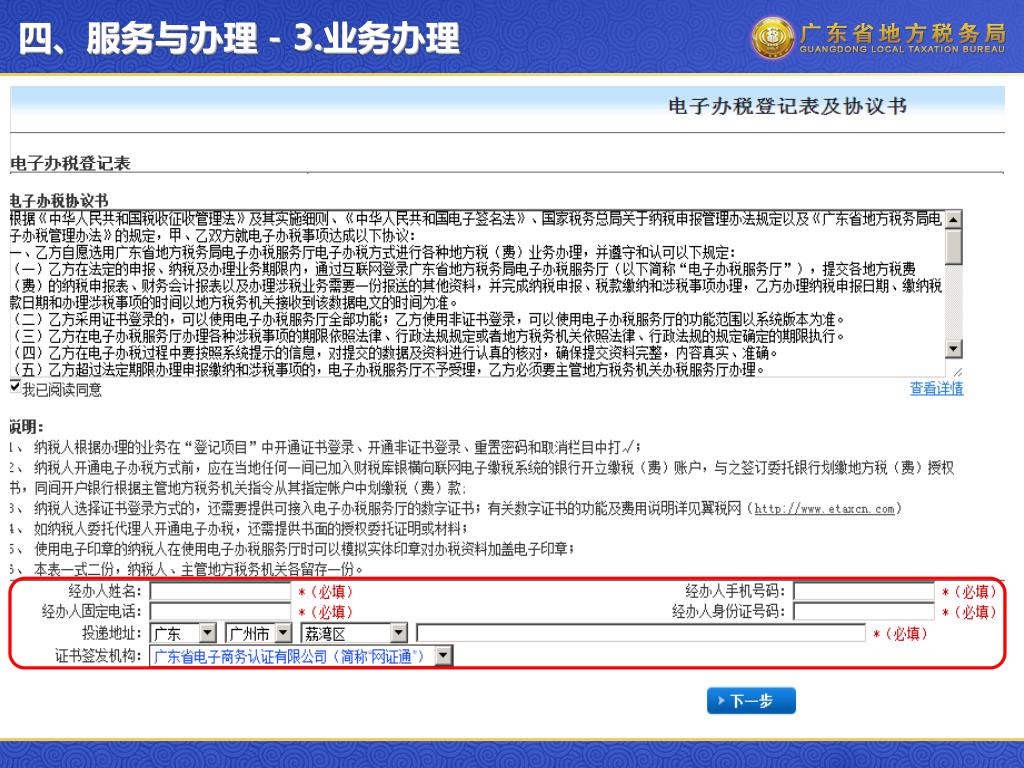Click the 电子办税协议书 agreement text area
Viewport: 1024px width, 768px height.
click(x=477, y=293)
